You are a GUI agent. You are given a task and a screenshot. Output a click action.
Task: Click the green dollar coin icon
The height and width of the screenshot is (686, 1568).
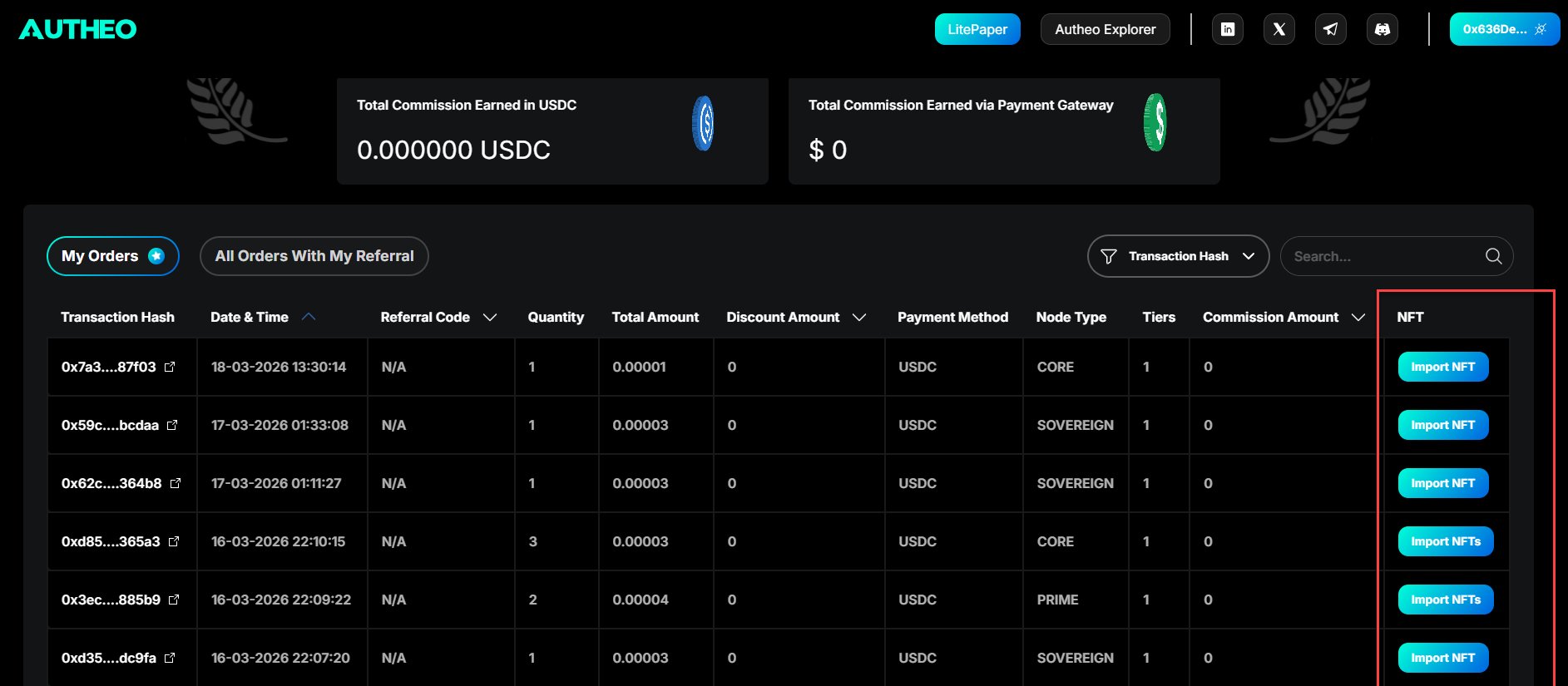coord(1155,122)
